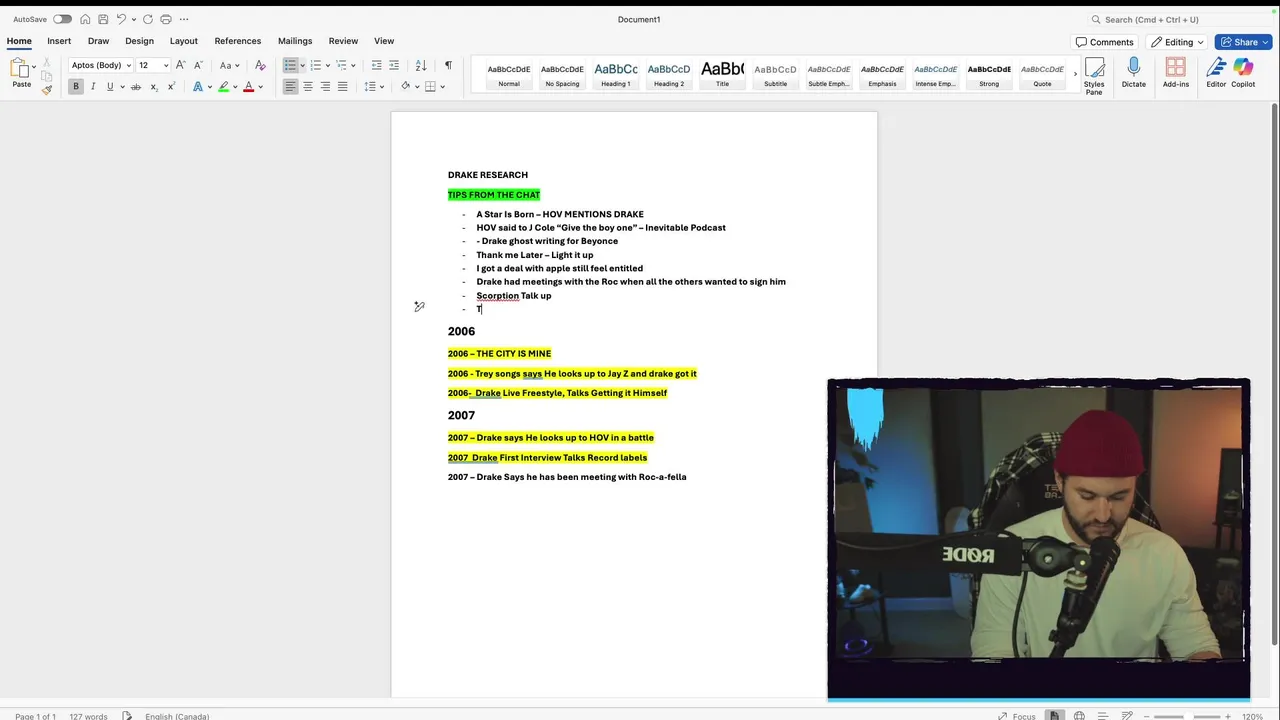Screen dimensions: 1280x720
Task: Click the blue Share button
Action: 1243,42
